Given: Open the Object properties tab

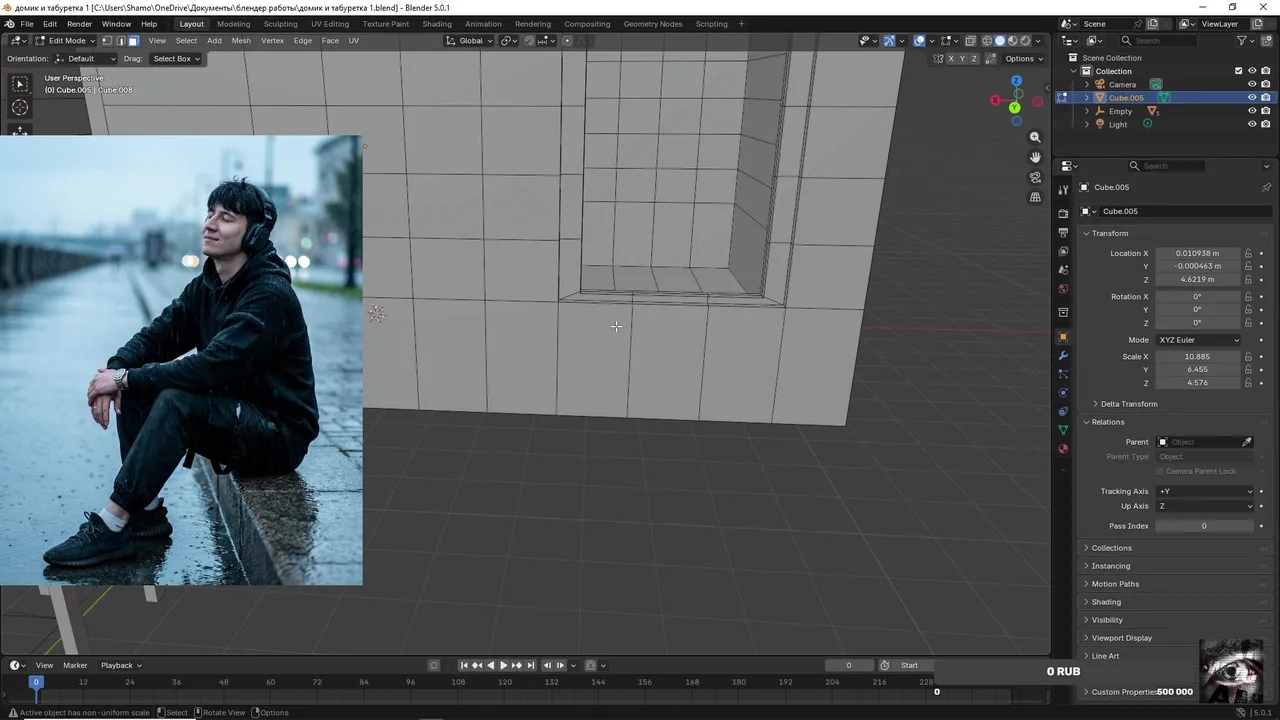Looking at the screenshot, I should [1063, 337].
